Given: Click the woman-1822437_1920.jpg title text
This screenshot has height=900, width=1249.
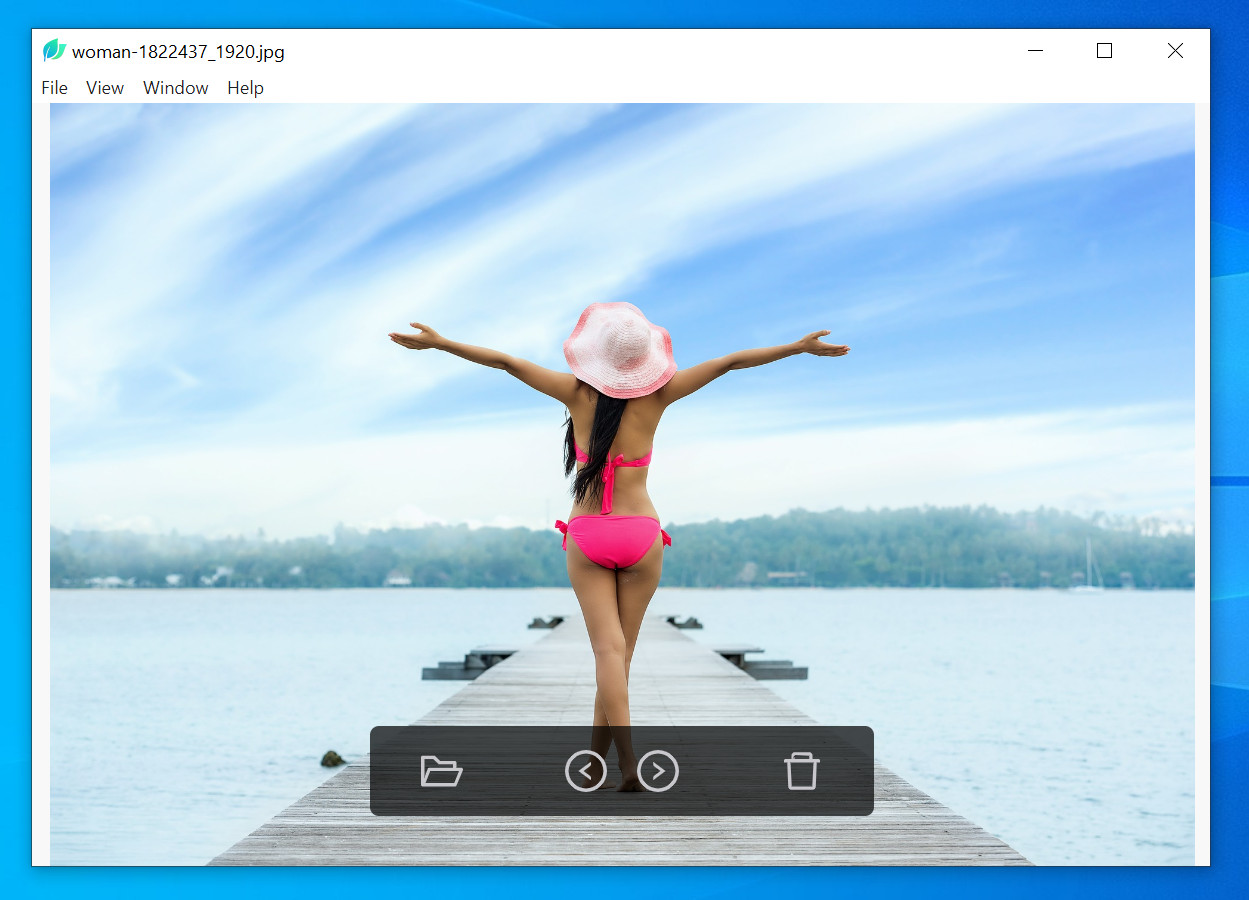Looking at the screenshot, I should [178, 52].
